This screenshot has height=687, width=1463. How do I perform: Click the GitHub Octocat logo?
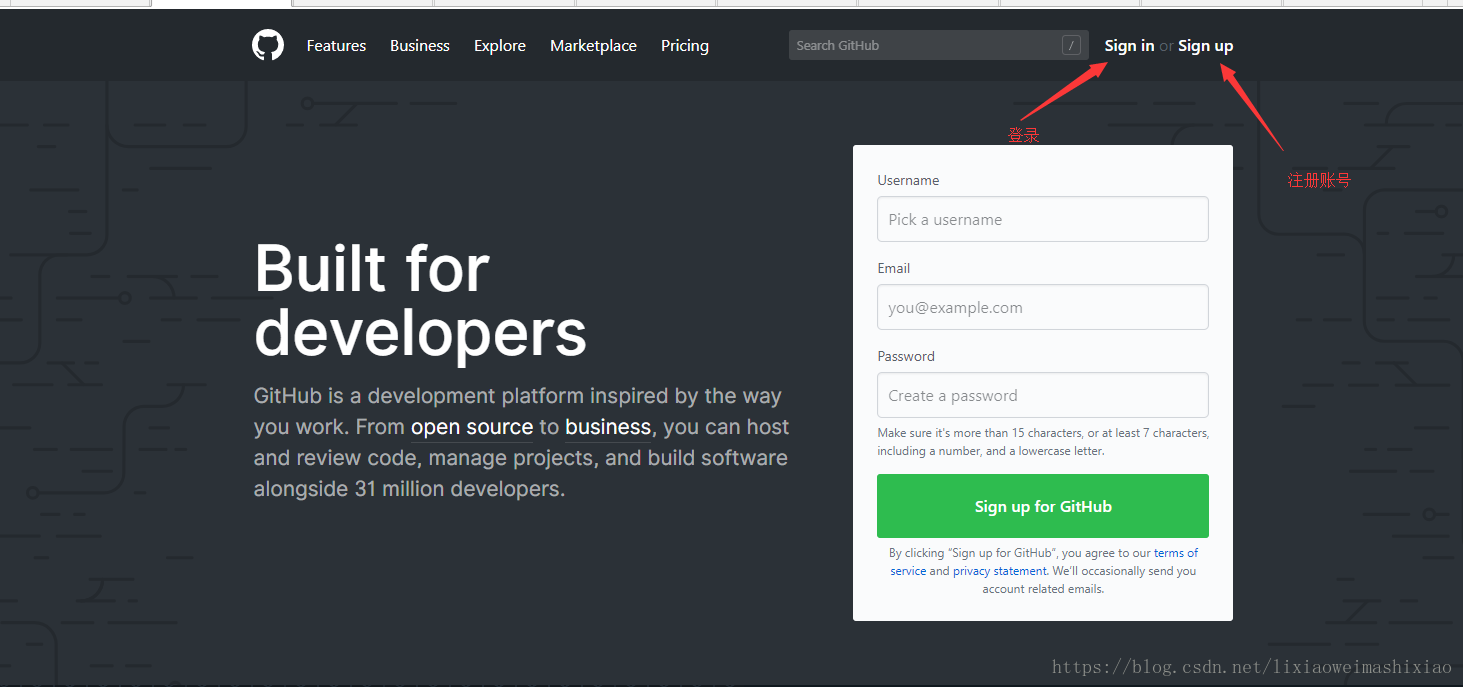[x=268, y=45]
